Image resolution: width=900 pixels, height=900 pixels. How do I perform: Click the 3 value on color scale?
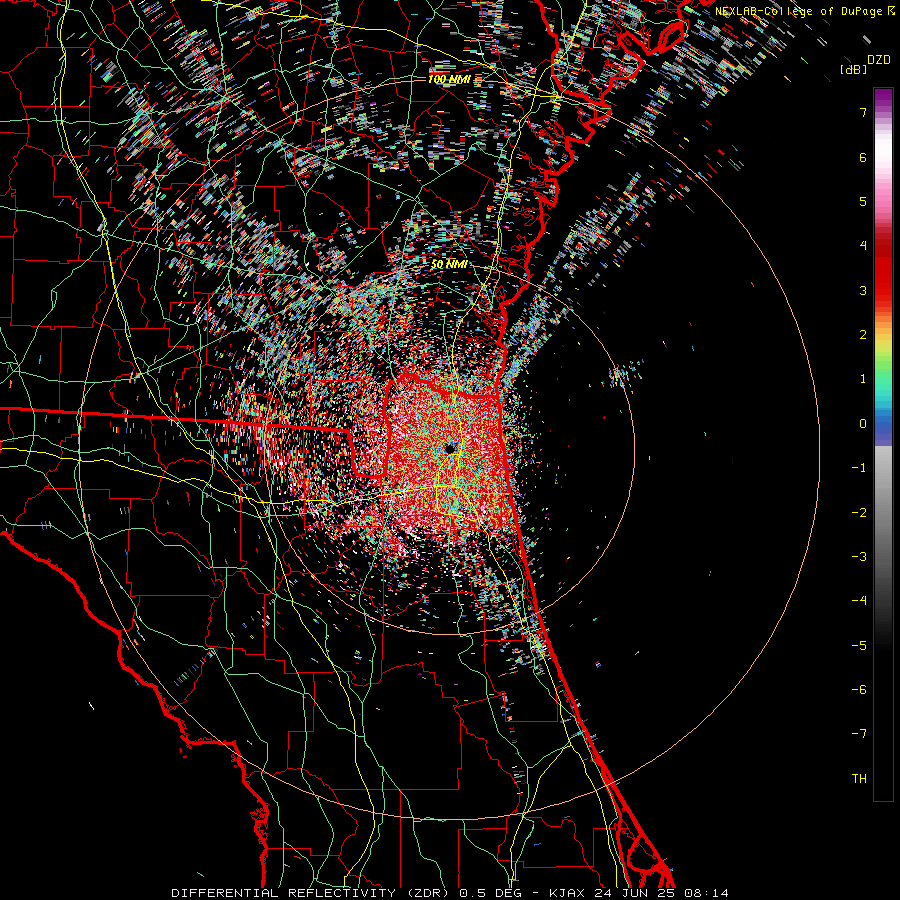pyautogui.click(x=863, y=290)
